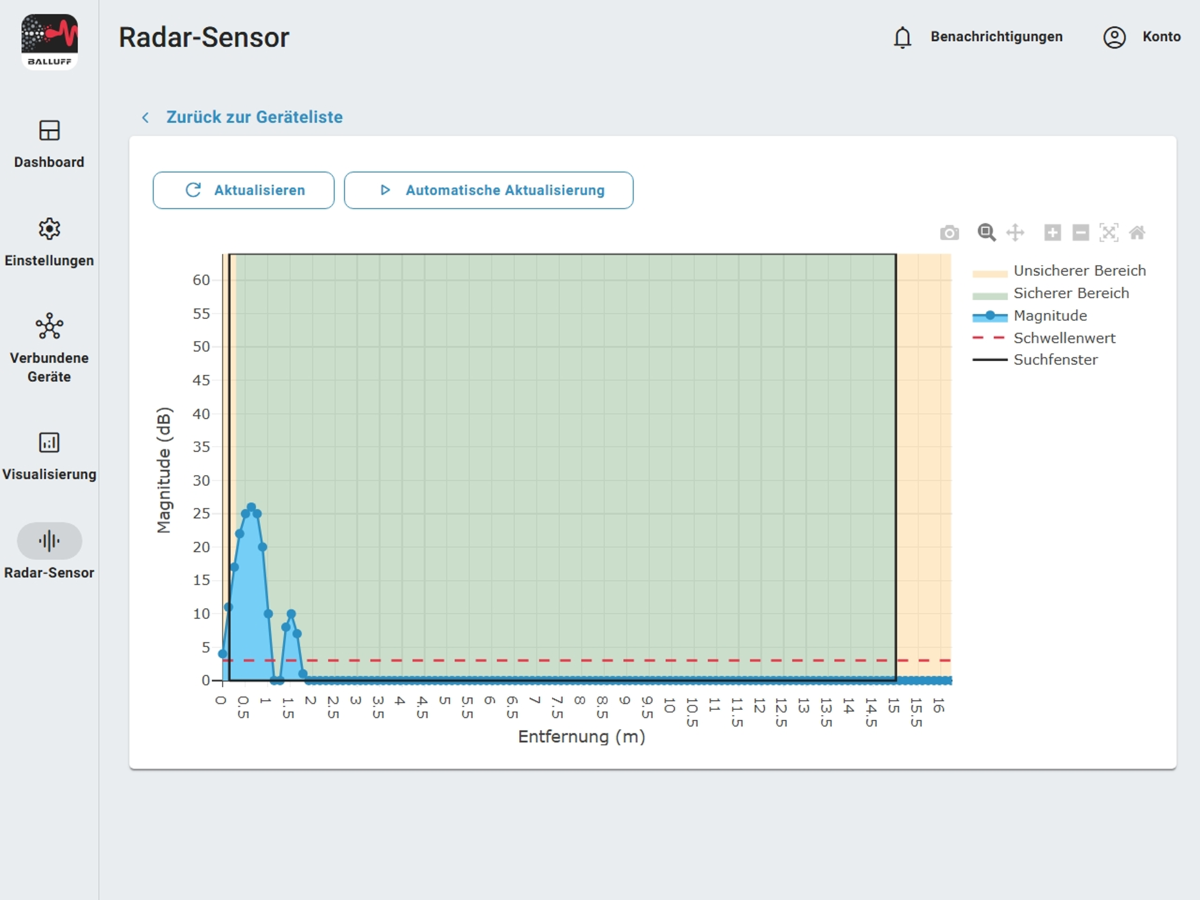Select Einstellungen in the sidebar

point(49,228)
